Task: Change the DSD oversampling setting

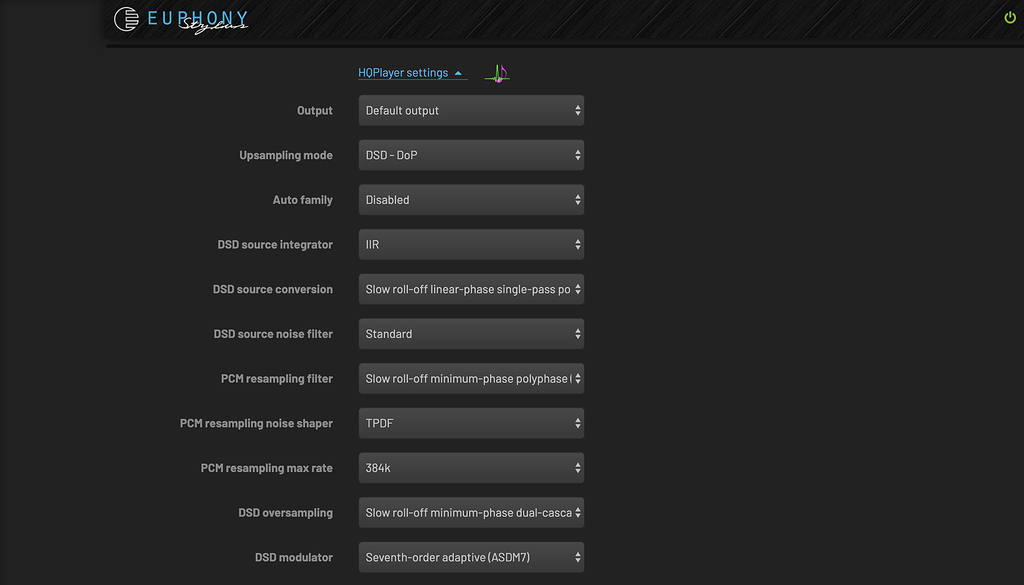Action: point(470,512)
